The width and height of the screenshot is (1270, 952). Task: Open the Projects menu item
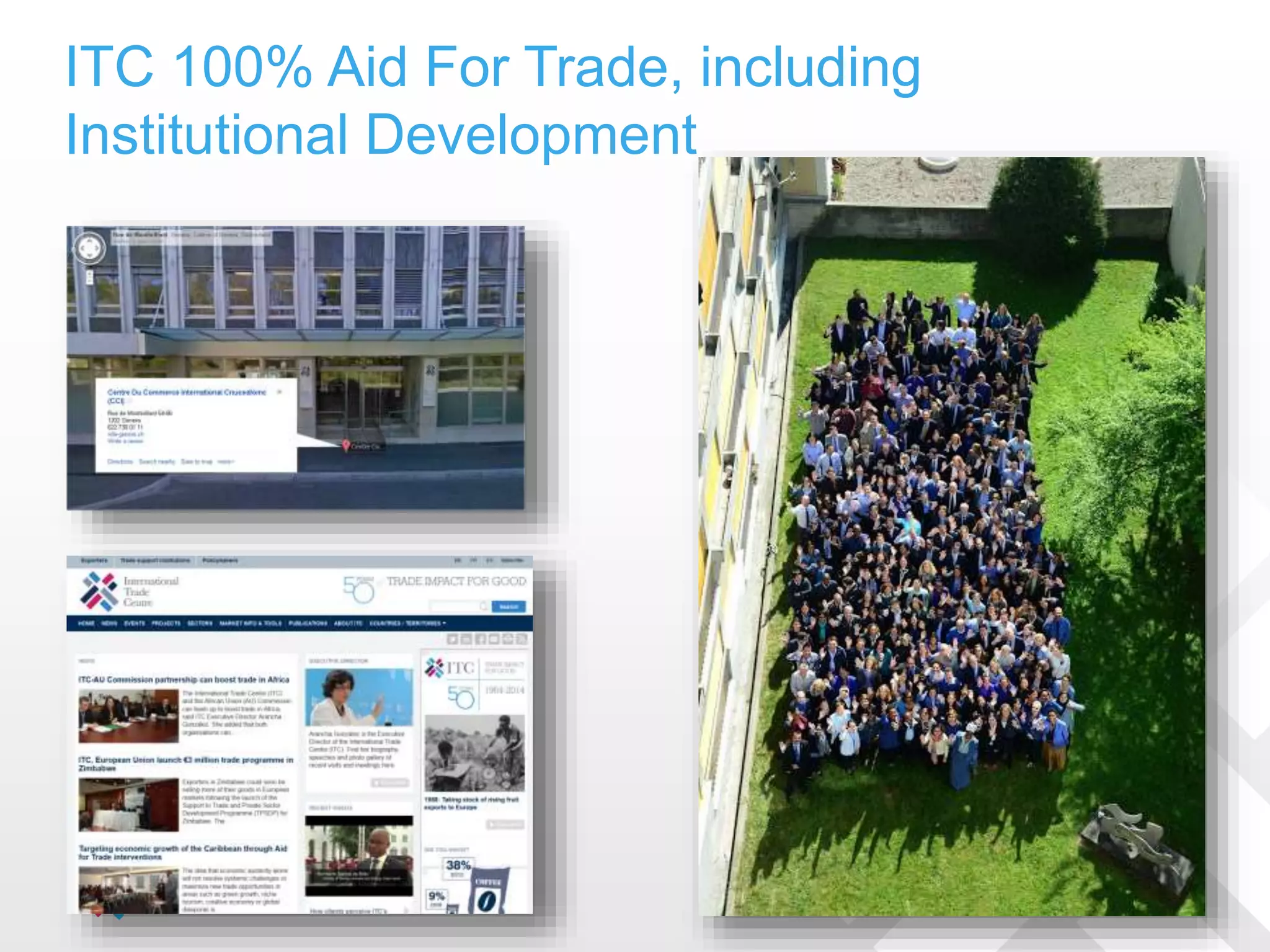(166, 624)
